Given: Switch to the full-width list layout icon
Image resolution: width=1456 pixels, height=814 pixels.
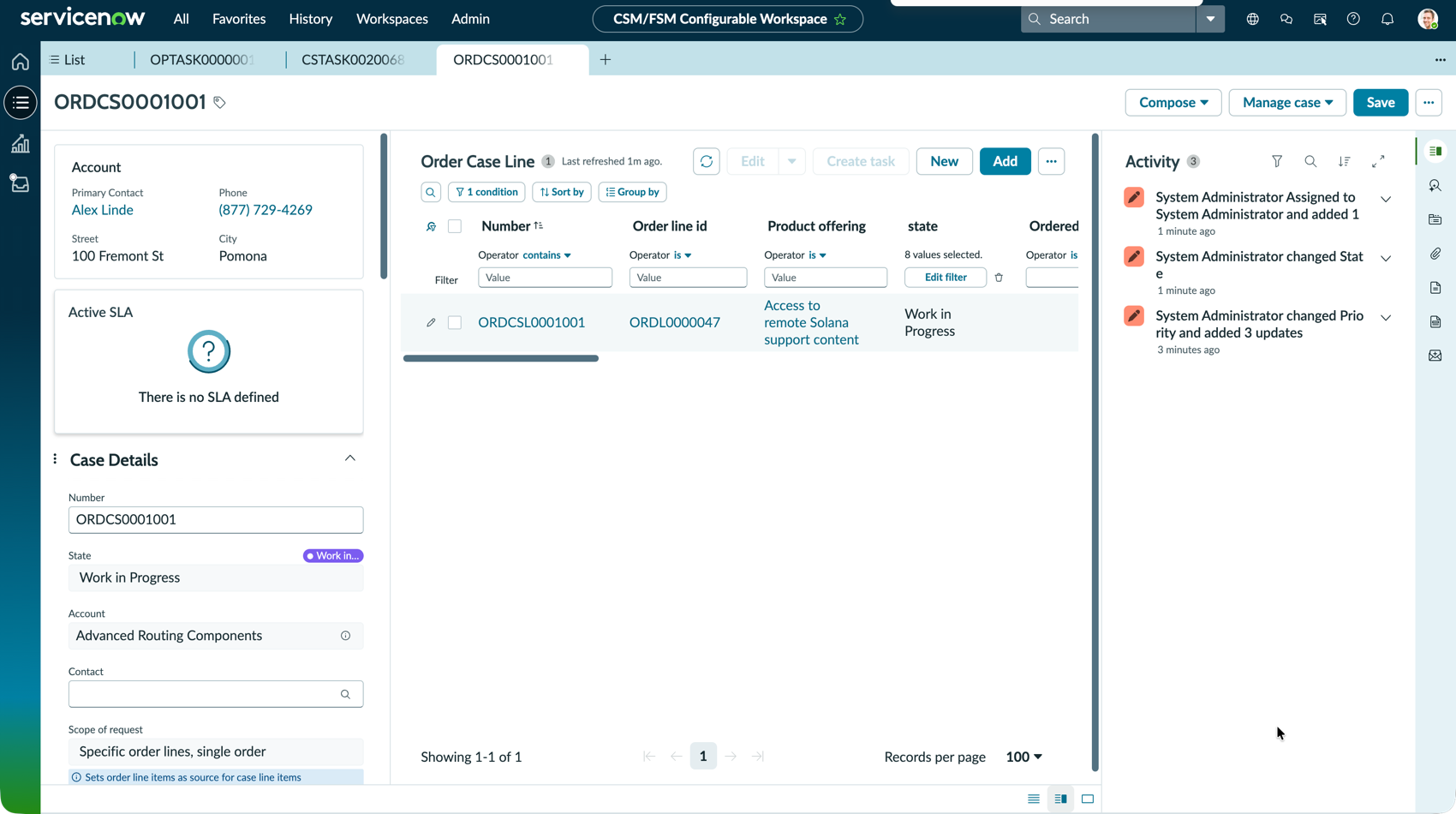Looking at the screenshot, I should click(x=1034, y=799).
